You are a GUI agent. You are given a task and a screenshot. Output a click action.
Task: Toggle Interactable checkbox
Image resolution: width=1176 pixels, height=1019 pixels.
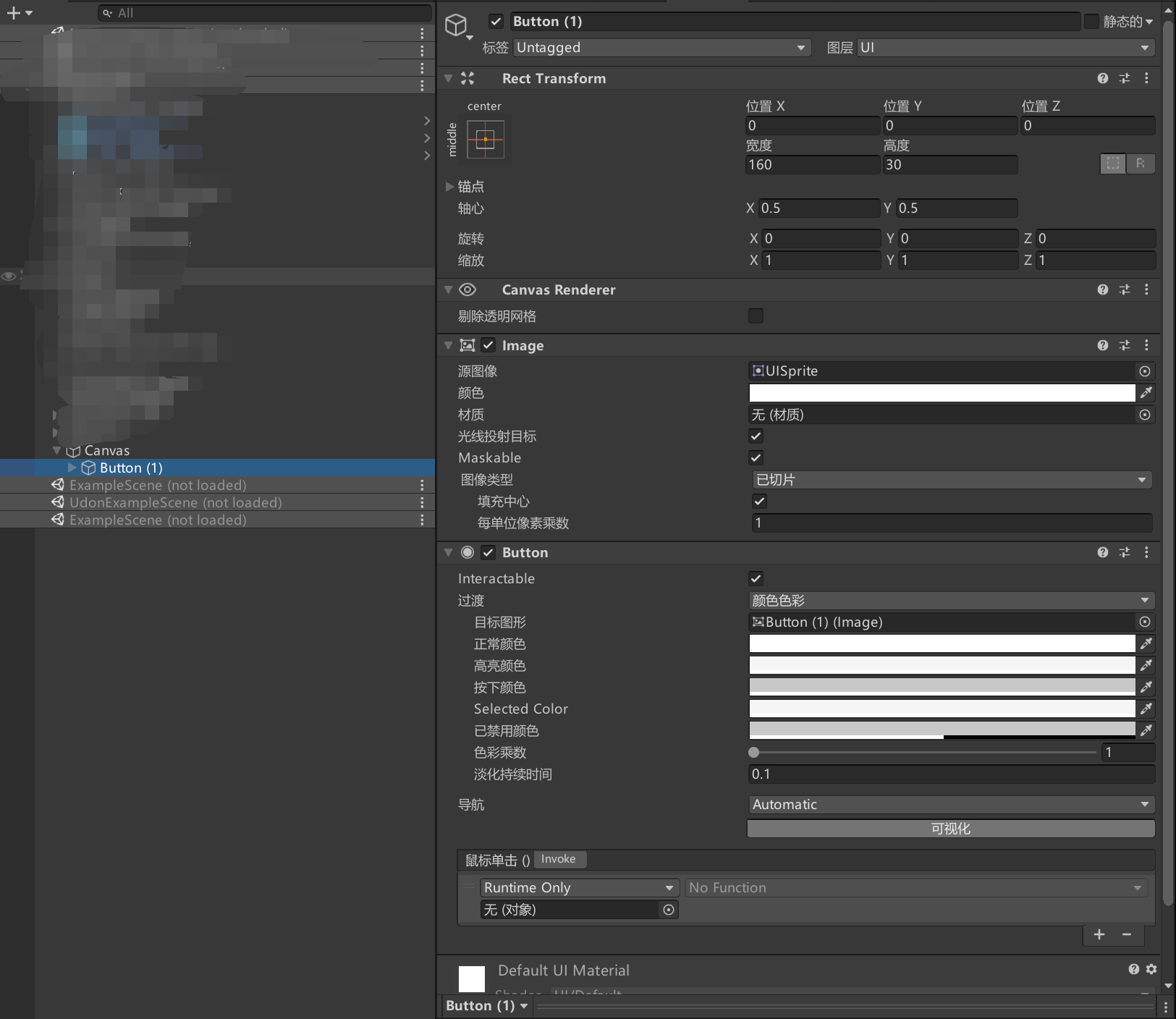click(756, 579)
